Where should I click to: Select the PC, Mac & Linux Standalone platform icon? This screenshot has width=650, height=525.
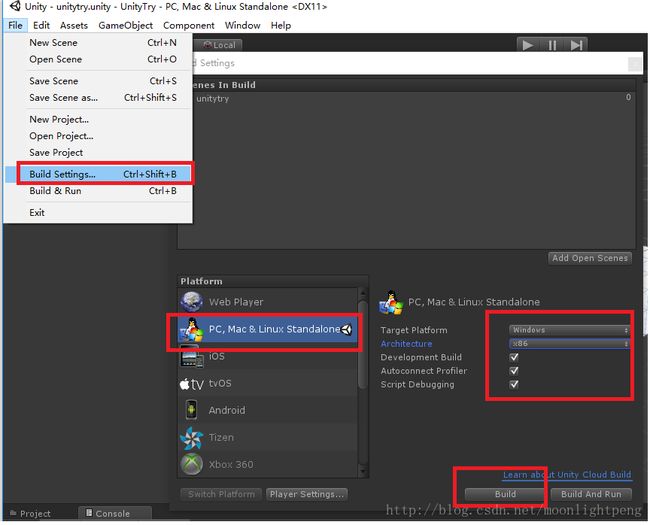(x=191, y=330)
